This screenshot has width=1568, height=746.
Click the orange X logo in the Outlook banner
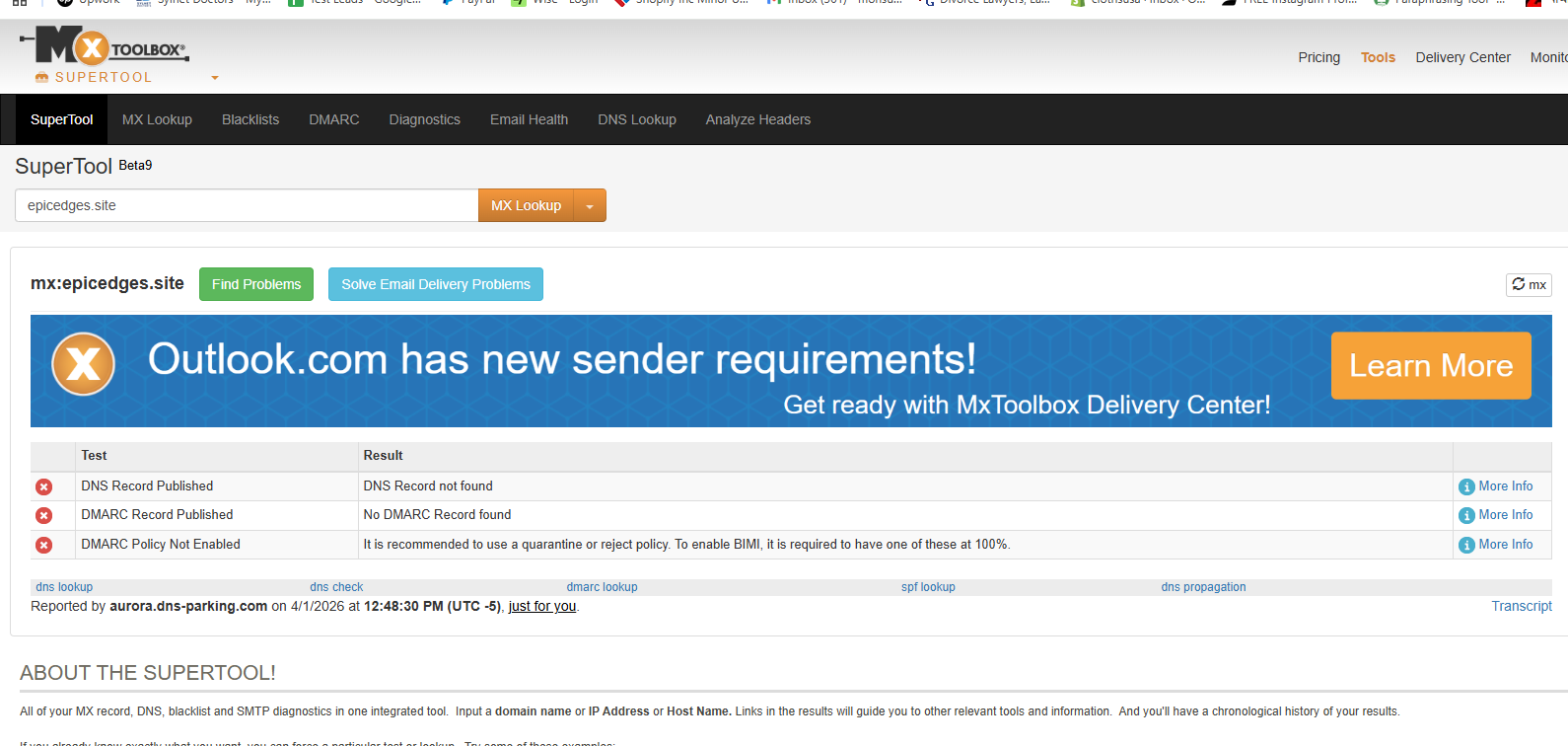tap(83, 364)
